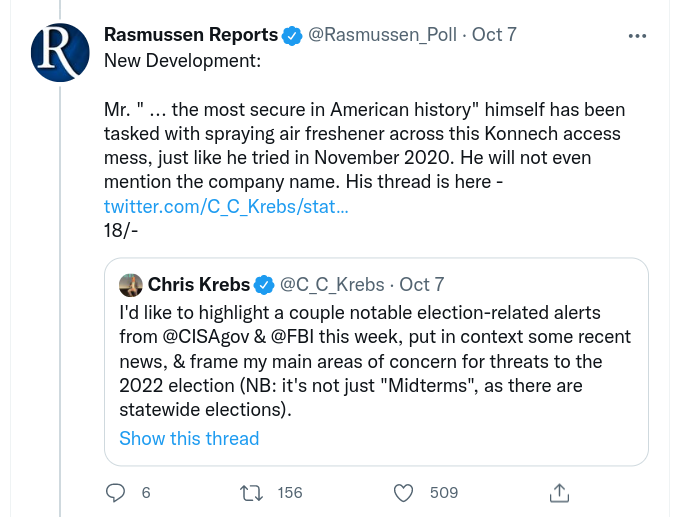This screenshot has height=517, width=679.
Task: Click the 156 retweets count
Action: click(290, 492)
